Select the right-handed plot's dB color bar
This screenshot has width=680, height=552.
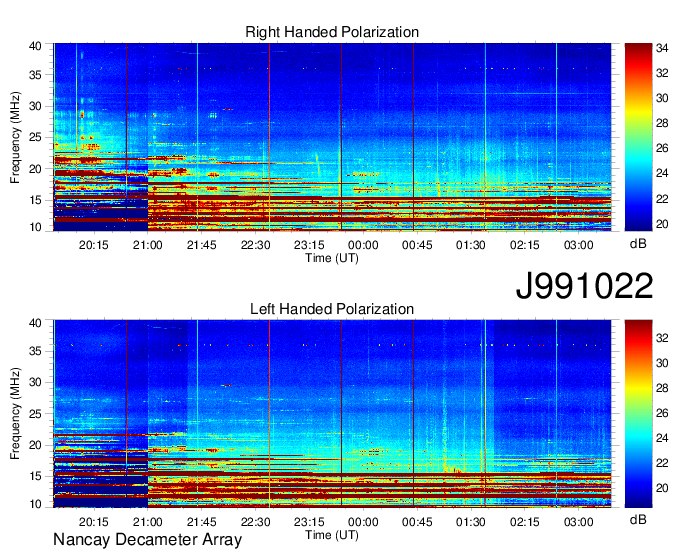pos(638,137)
